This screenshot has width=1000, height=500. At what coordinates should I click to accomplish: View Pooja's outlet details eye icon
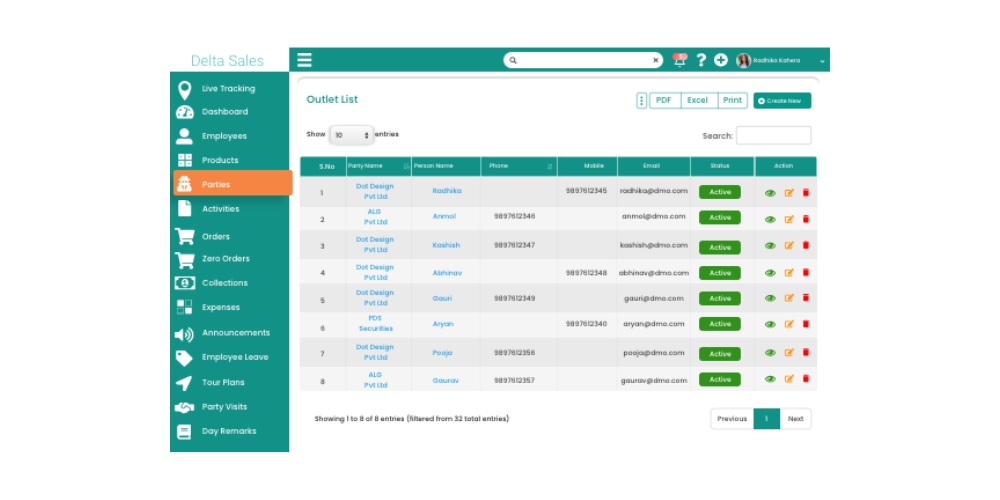tap(770, 353)
